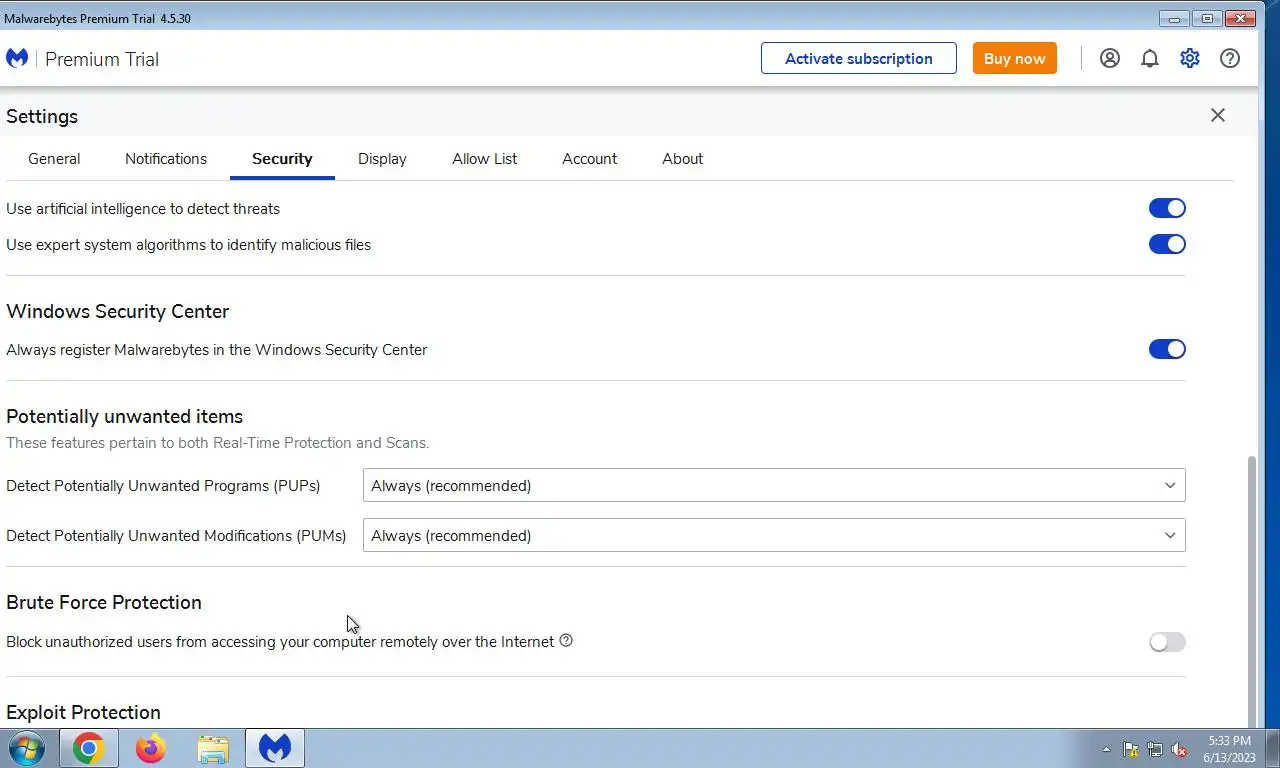The height and width of the screenshot is (768, 1280).
Task: Open the About tab
Action: click(682, 158)
